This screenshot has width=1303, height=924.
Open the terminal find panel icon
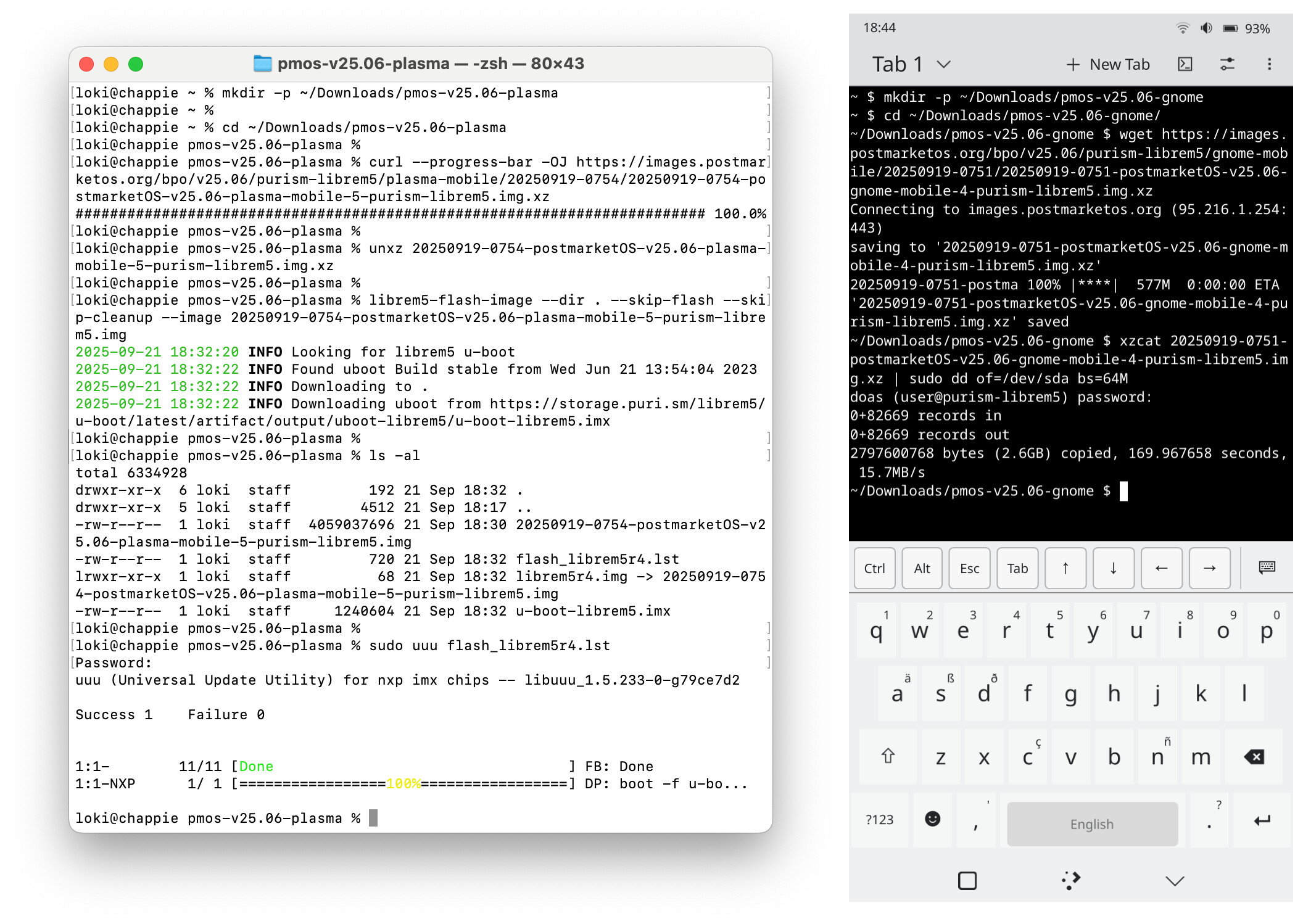coord(1185,64)
